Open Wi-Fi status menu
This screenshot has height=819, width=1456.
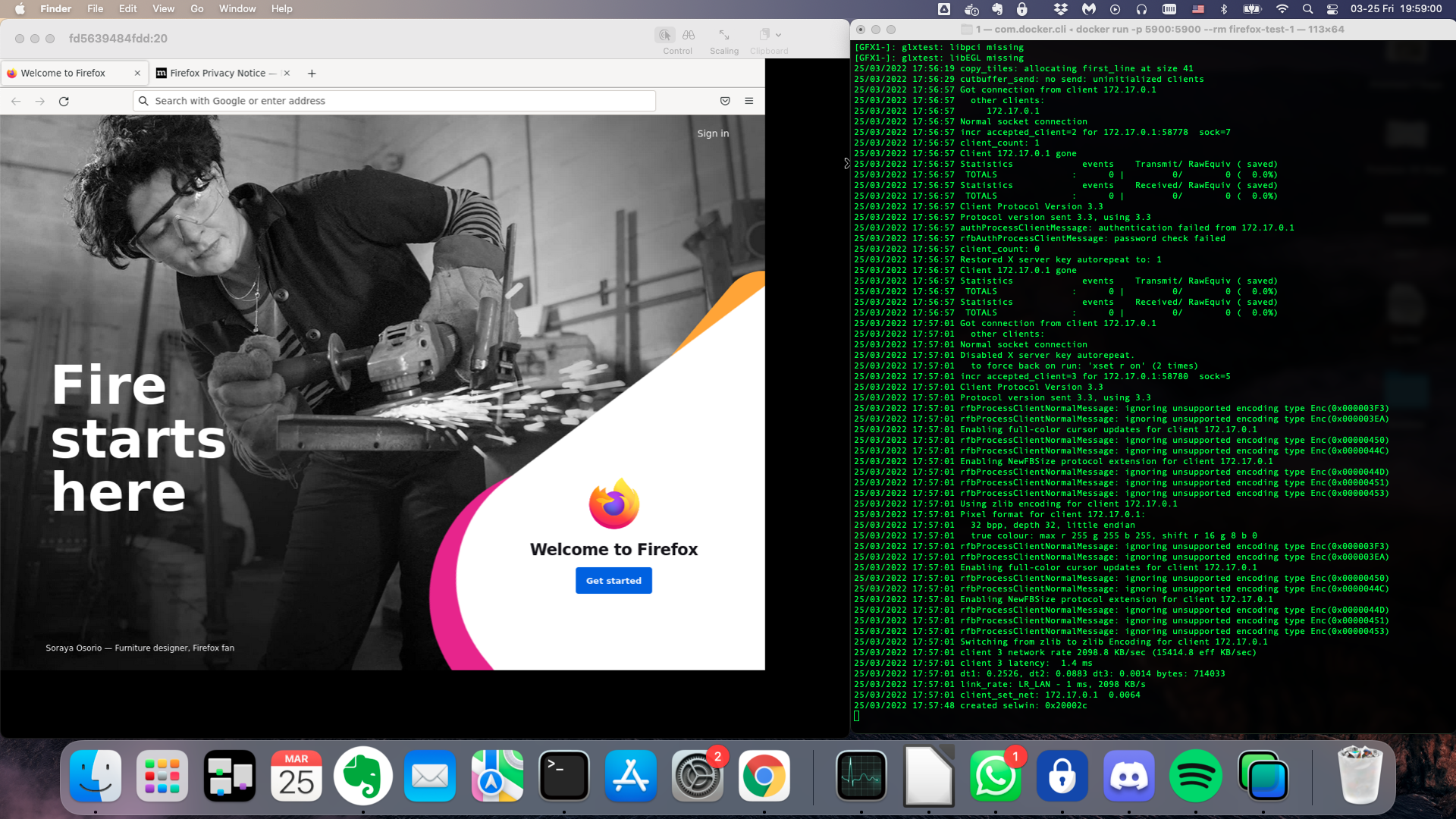point(1282,9)
